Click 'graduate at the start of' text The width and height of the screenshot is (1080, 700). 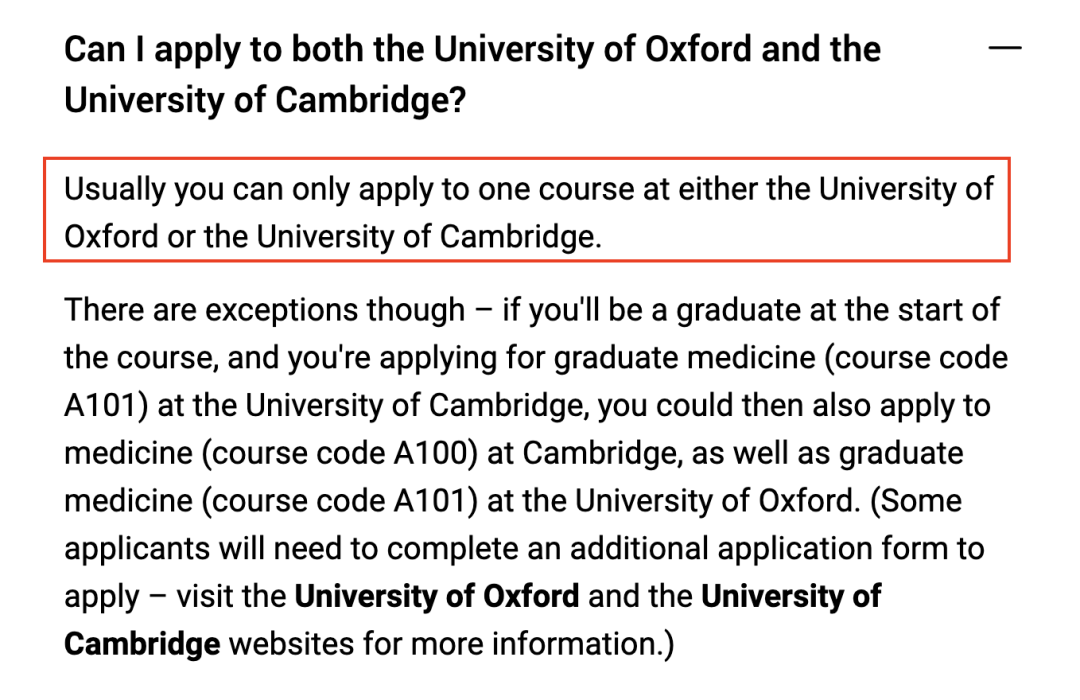(838, 311)
